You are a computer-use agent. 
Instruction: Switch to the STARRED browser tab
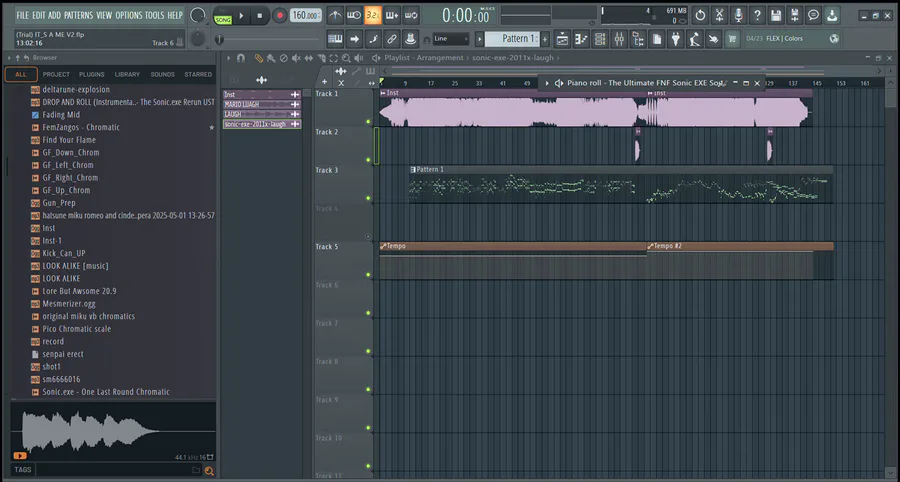(198, 74)
